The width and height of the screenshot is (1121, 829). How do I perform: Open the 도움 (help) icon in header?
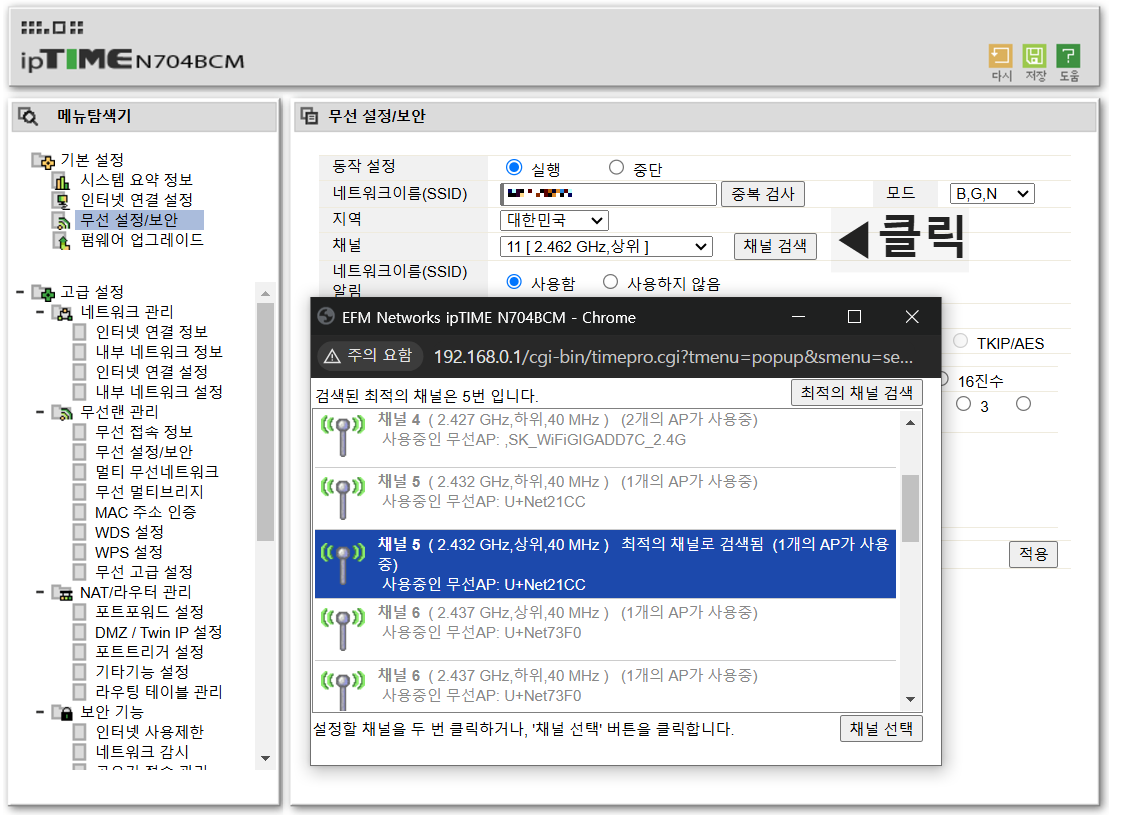pyautogui.click(x=1068, y=56)
